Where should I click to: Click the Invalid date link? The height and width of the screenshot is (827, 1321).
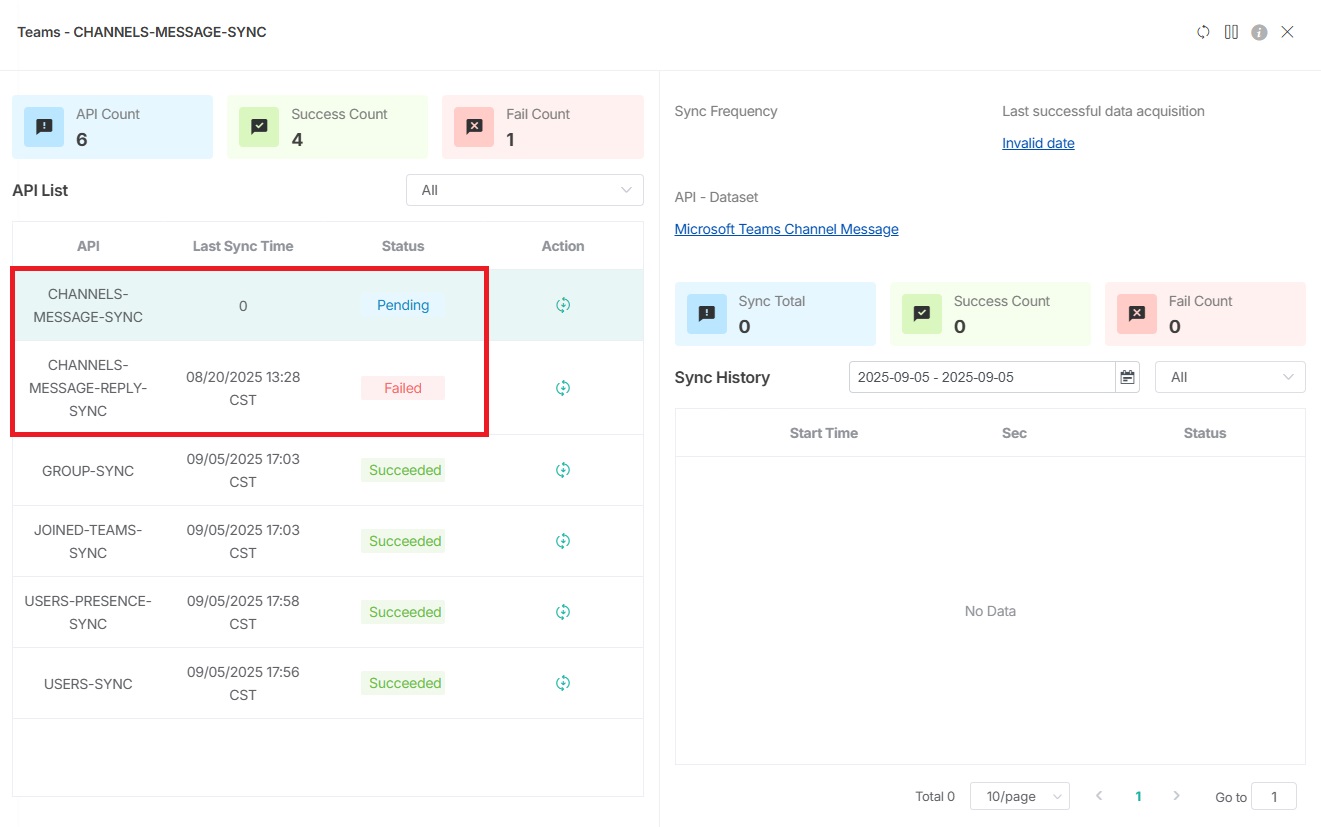point(1038,143)
